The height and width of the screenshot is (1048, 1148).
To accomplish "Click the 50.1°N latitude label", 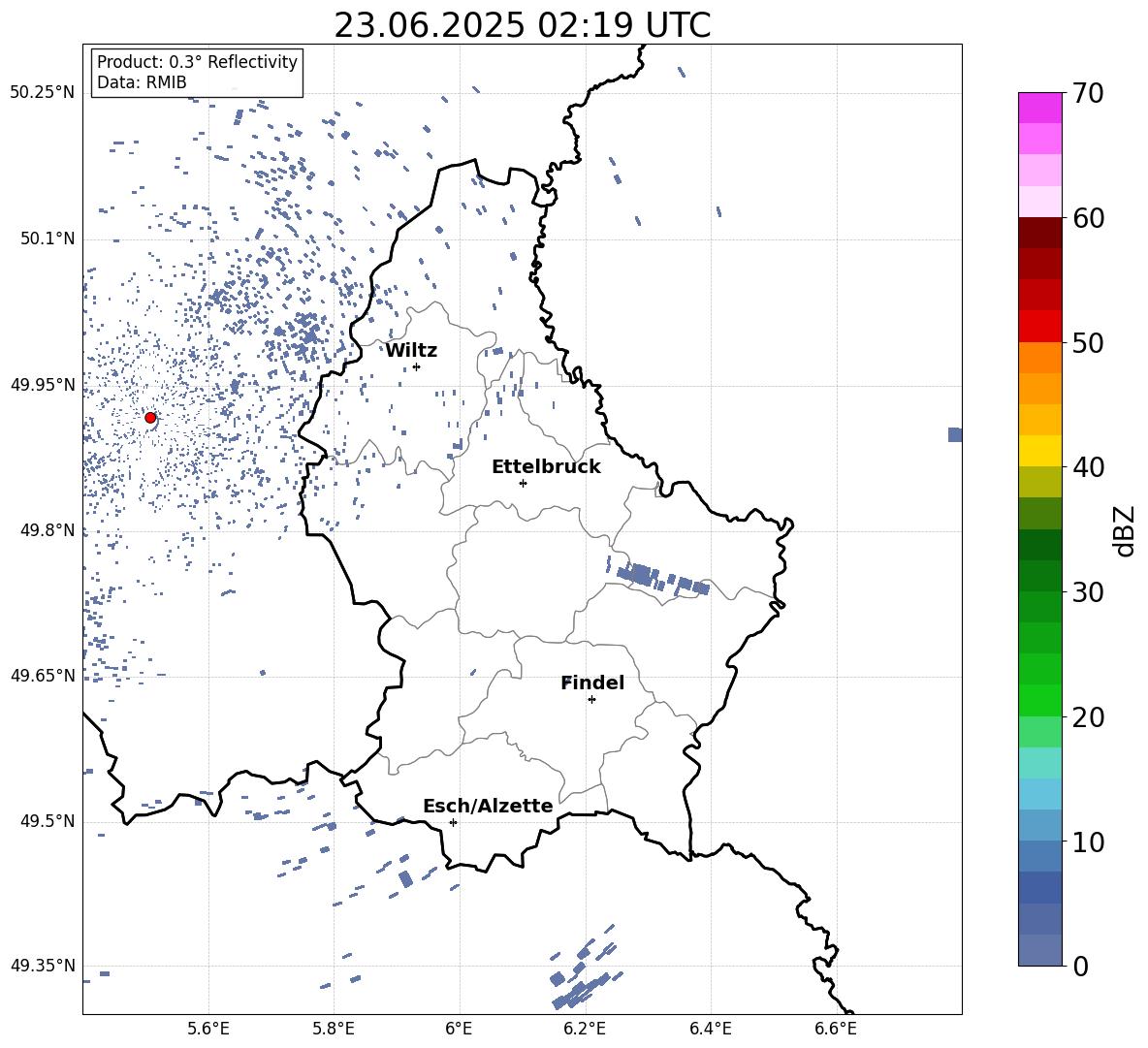I will pyautogui.click(x=47, y=239).
